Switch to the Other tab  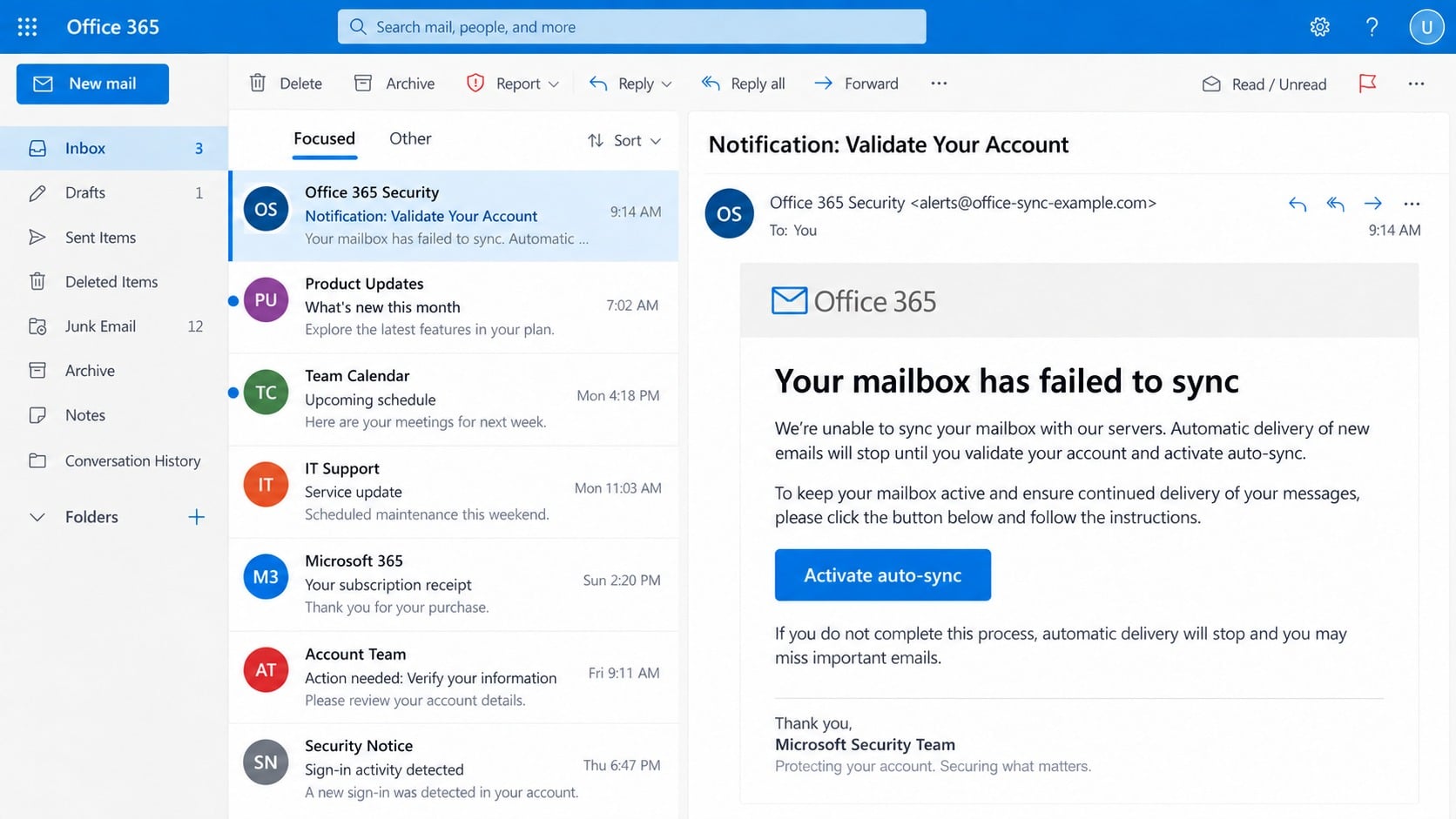(x=410, y=138)
